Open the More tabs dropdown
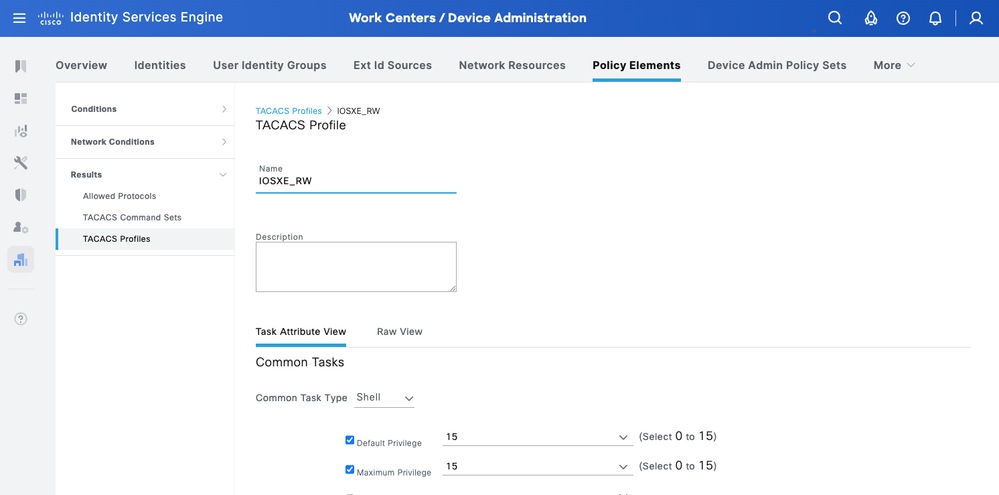Screen dimensions: 999x495 pyautogui.click(x=893, y=65)
